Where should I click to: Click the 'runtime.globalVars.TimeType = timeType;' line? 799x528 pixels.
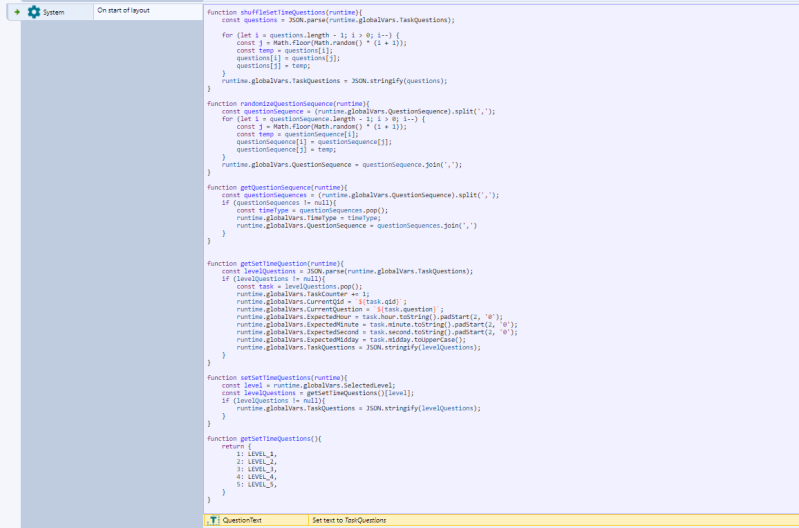[308, 218]
